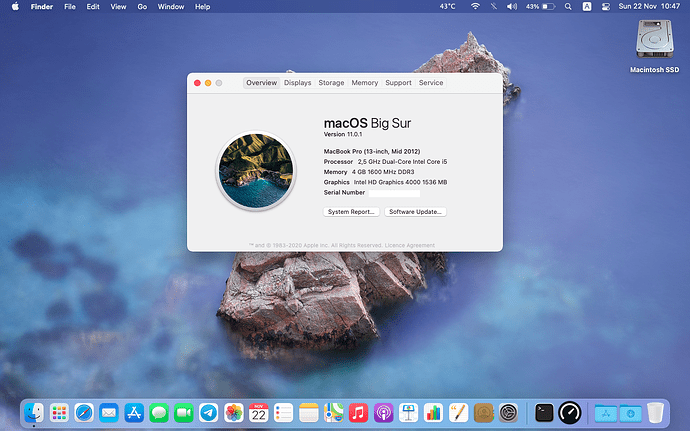690x431 pixels.
Task: Open the File menu
Action: click(x=70, y=7)
